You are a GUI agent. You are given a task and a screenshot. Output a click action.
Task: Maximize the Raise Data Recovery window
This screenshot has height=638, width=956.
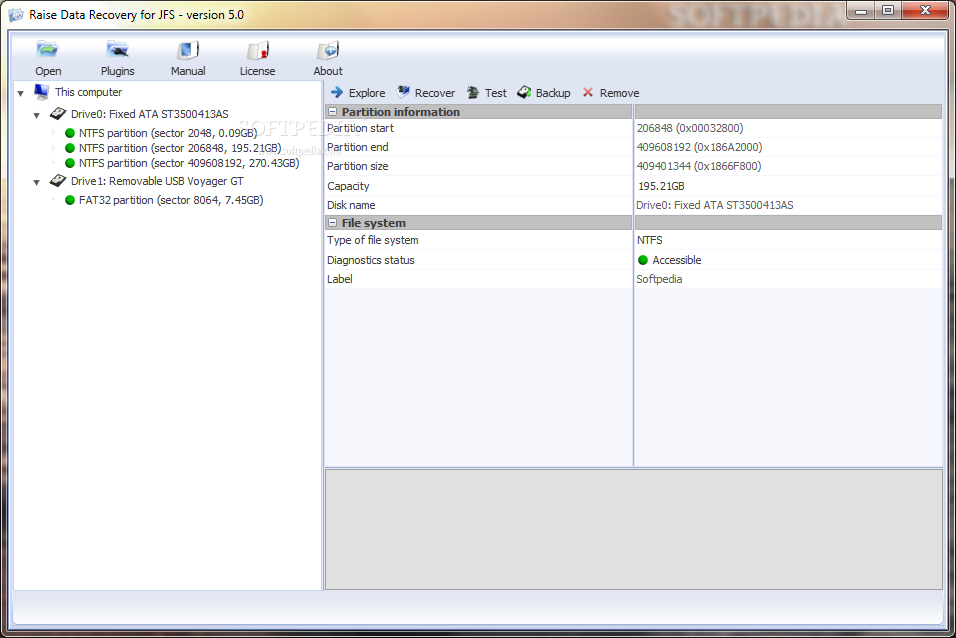pyautogui.click(x=888, y=10)
